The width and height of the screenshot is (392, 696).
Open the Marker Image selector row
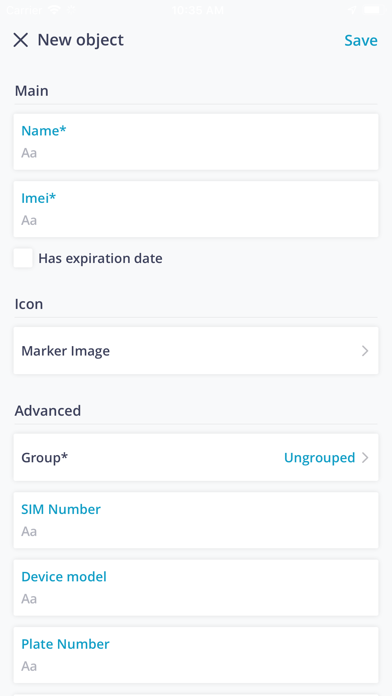pos(196,351)
